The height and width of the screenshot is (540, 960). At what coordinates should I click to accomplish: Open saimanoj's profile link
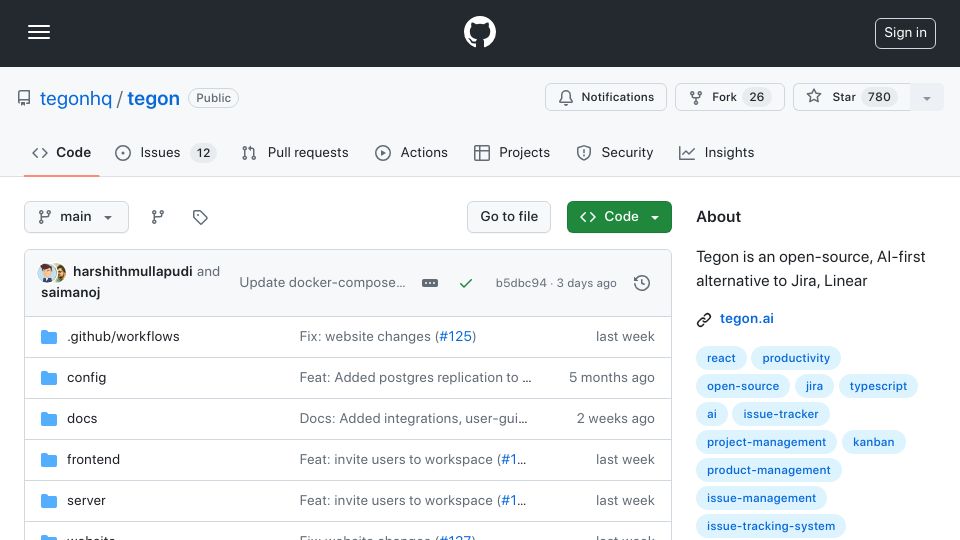[70, 292]
